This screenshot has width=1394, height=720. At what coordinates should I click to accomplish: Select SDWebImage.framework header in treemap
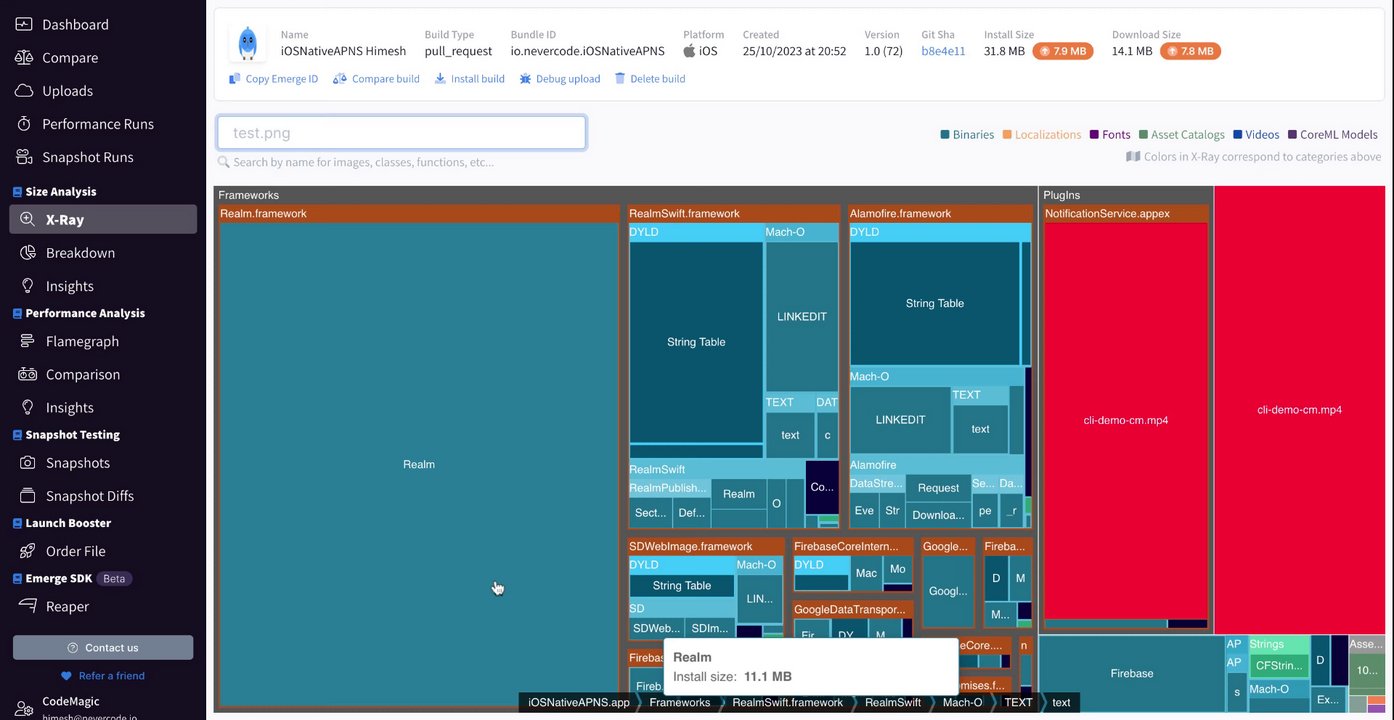point(707,547)
